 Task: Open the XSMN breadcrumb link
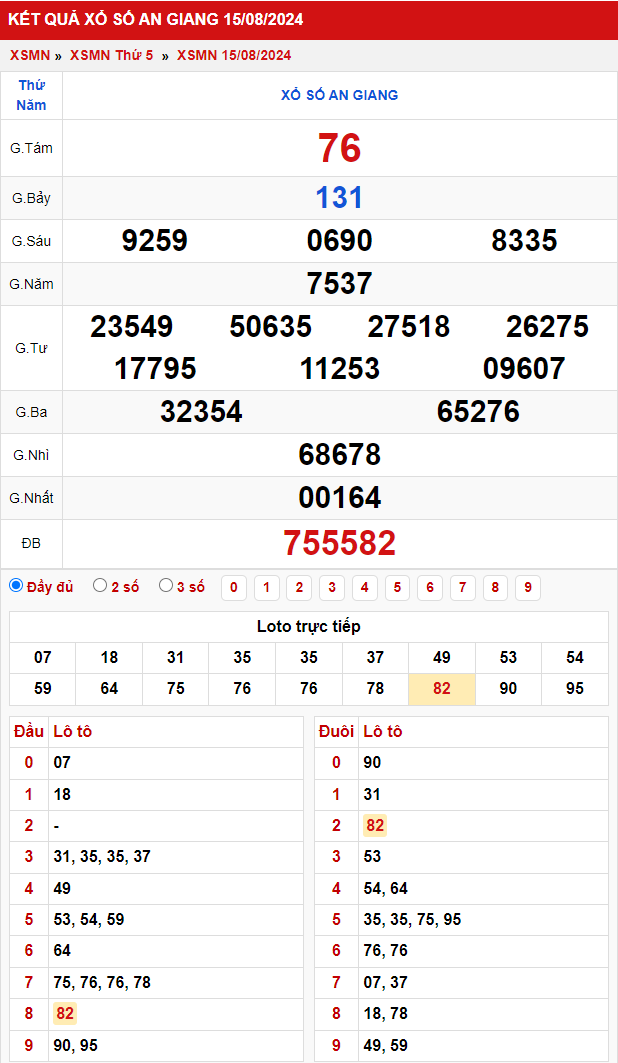coord(30,55)
